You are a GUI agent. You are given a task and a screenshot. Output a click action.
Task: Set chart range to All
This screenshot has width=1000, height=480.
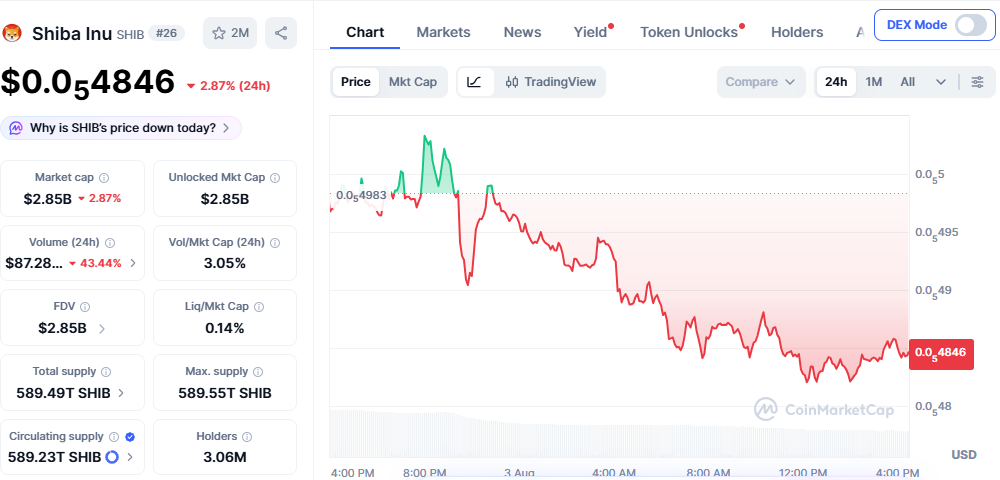pos(908,82)
